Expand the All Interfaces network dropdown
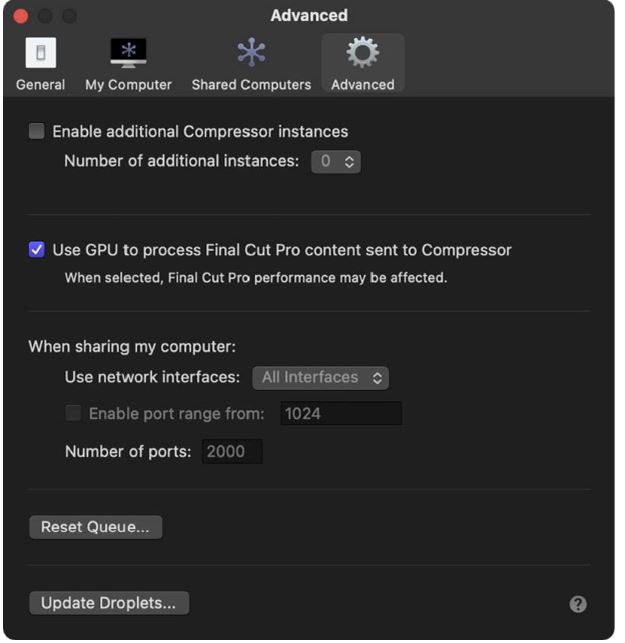Image resolution: width=625 pixels, height=643 pixels. click(320, 378)
